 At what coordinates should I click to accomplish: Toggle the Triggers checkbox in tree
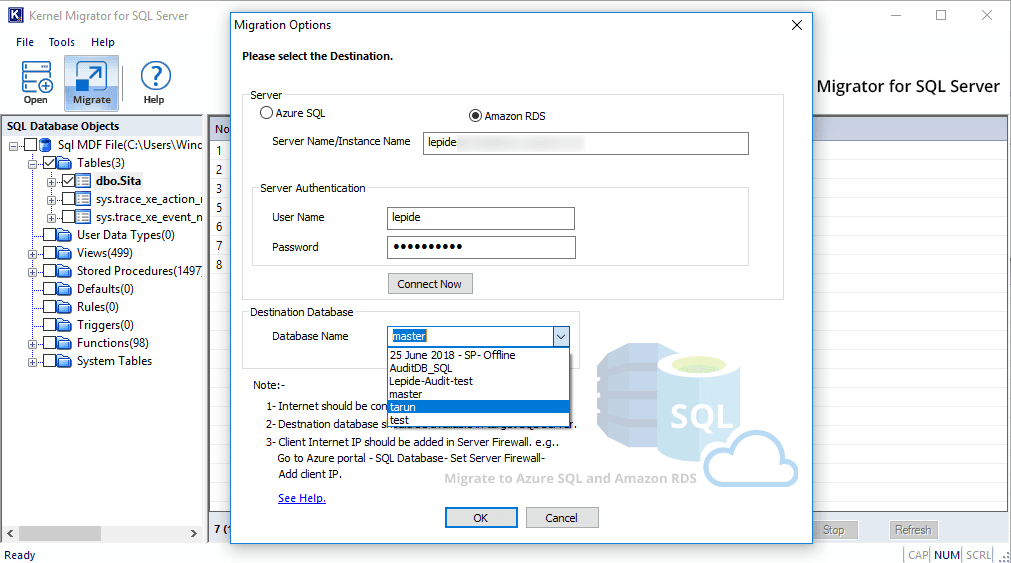[49, 325]
